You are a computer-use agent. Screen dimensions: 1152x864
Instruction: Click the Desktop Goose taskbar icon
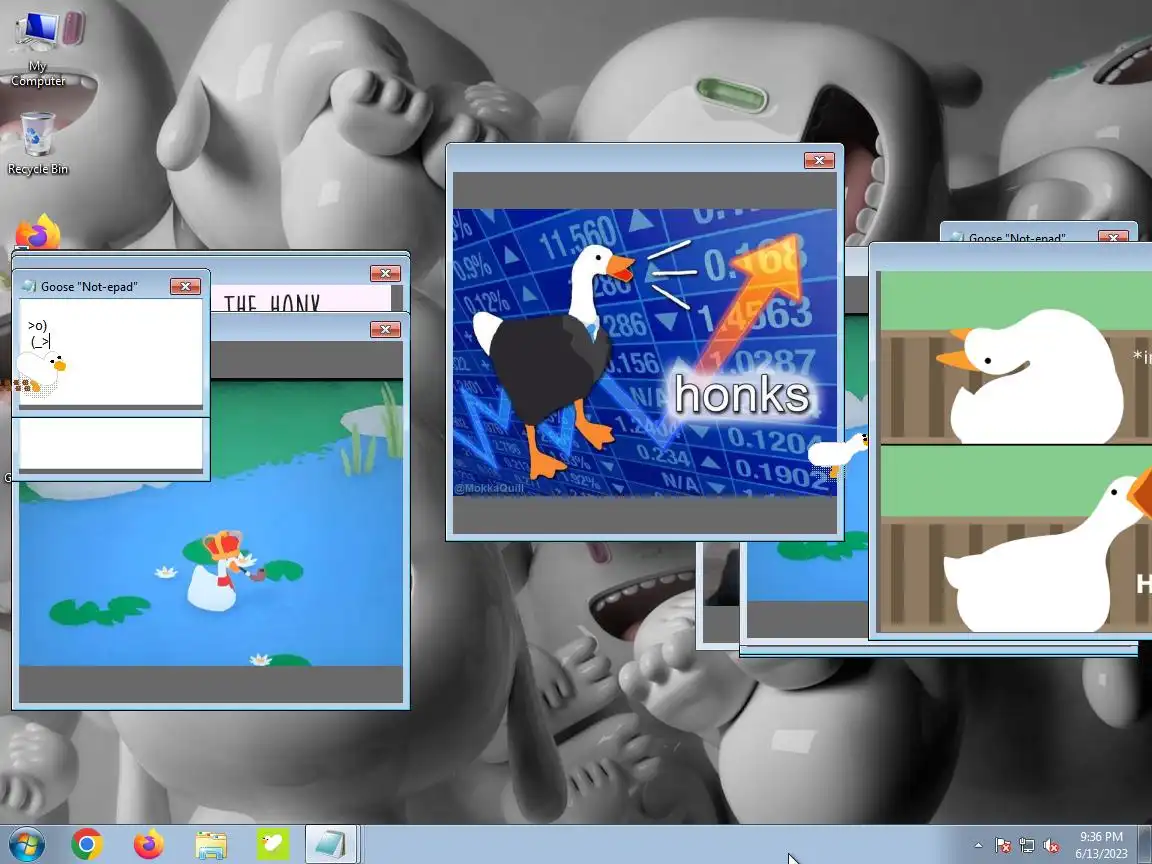[273, 844]
